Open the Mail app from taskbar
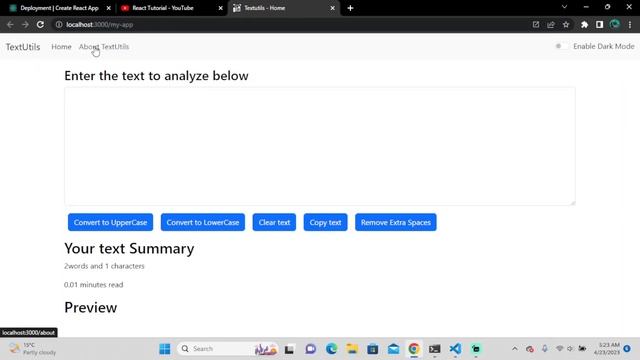The height and width of the screenshot is (360, 640). click(393, 349)
